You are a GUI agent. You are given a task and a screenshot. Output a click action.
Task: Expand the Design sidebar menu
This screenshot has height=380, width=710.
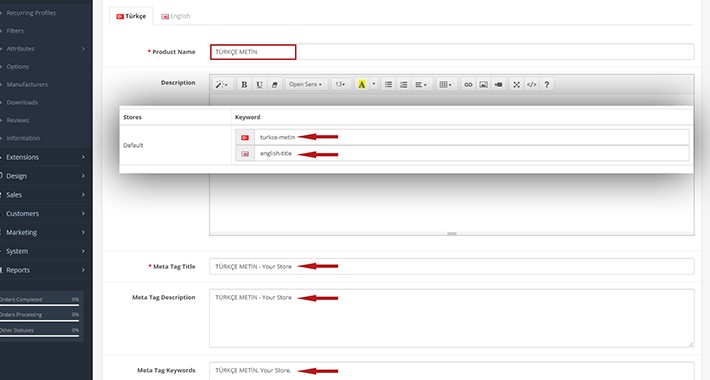[x=45, y=176]
